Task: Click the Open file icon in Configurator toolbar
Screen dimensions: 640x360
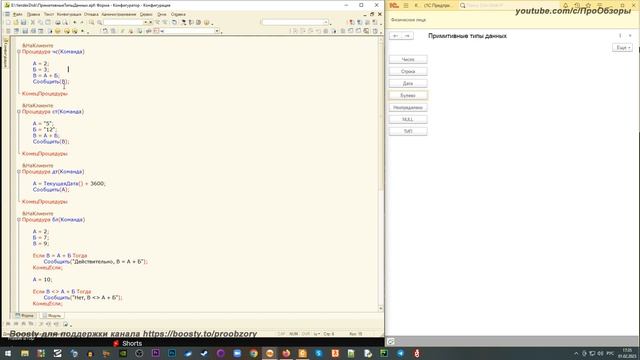Action: coord(16,22)
